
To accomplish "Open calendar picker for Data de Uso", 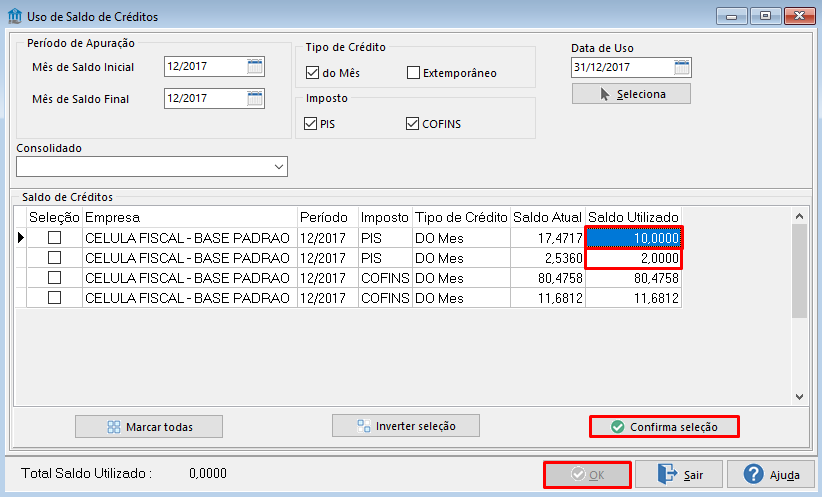I will click(682, 68).
